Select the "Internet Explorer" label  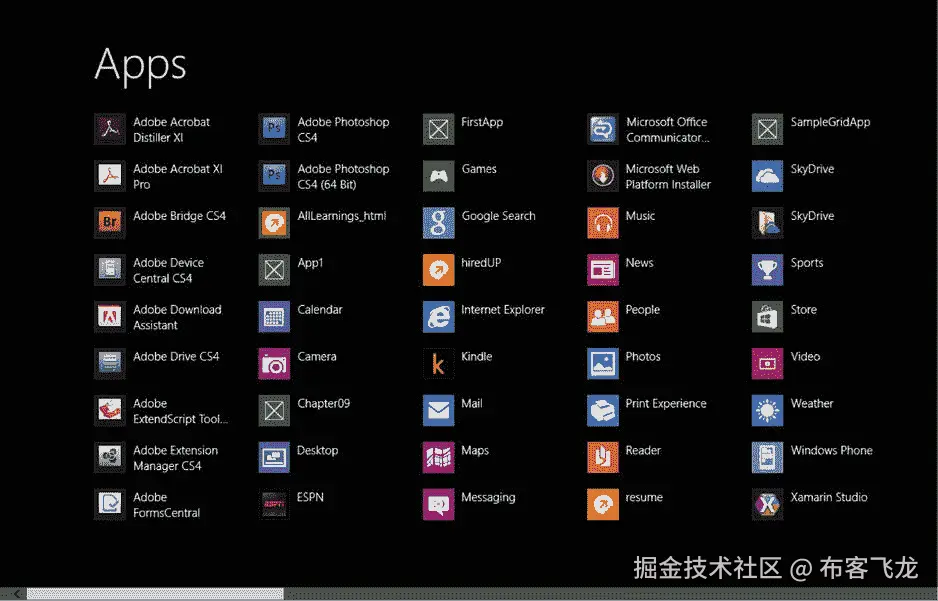pyautogui.click(x=503, y=310)
